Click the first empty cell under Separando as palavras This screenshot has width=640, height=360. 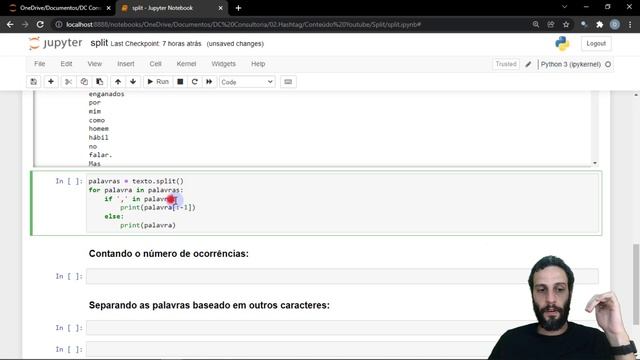(x=342, y=328)
